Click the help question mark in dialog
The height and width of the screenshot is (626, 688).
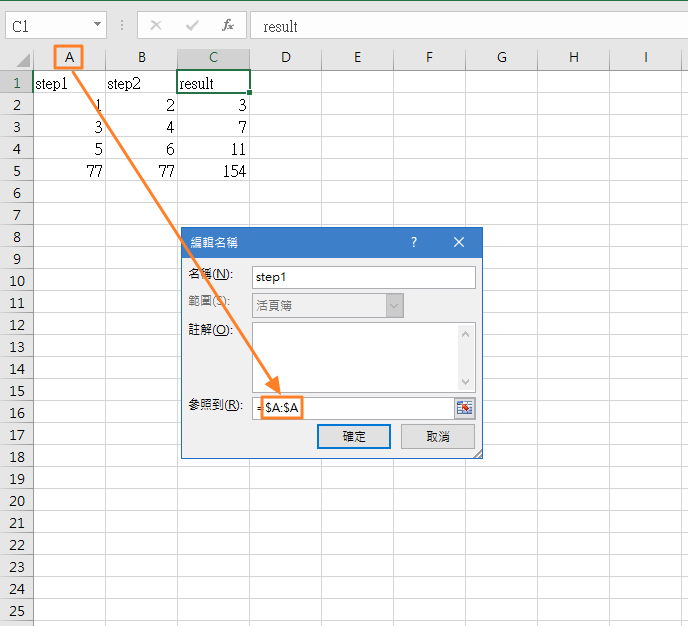414,242
